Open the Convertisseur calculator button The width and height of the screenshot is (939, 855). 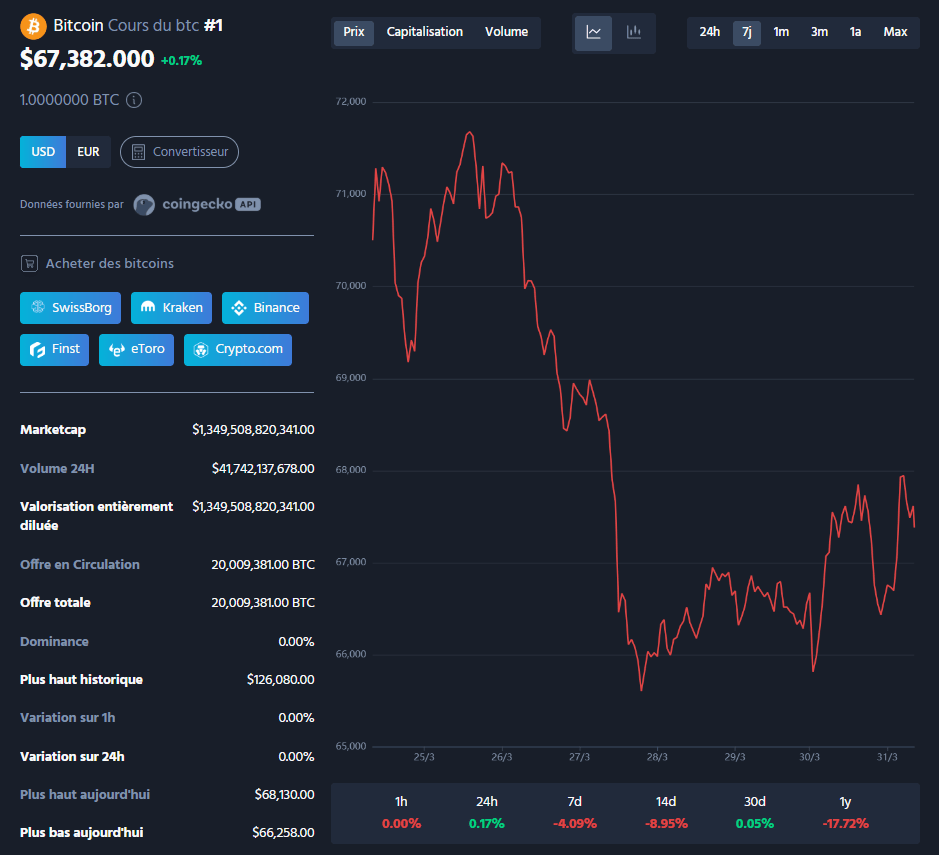click(x=179, y=152)
